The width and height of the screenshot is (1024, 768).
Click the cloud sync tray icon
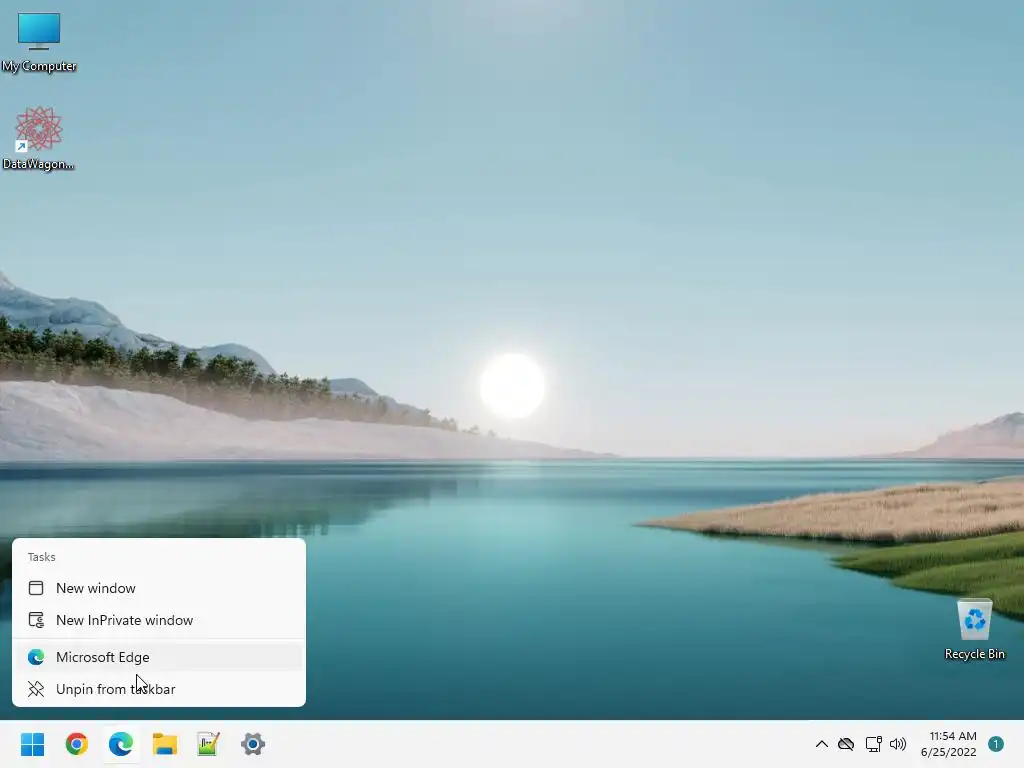tap(846, 744)
